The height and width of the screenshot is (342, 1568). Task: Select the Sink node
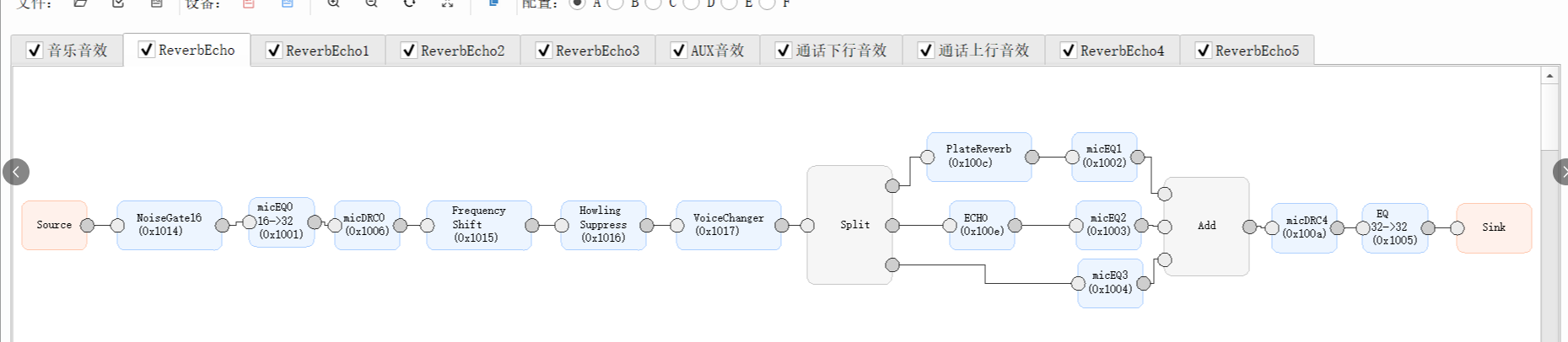1494,227
